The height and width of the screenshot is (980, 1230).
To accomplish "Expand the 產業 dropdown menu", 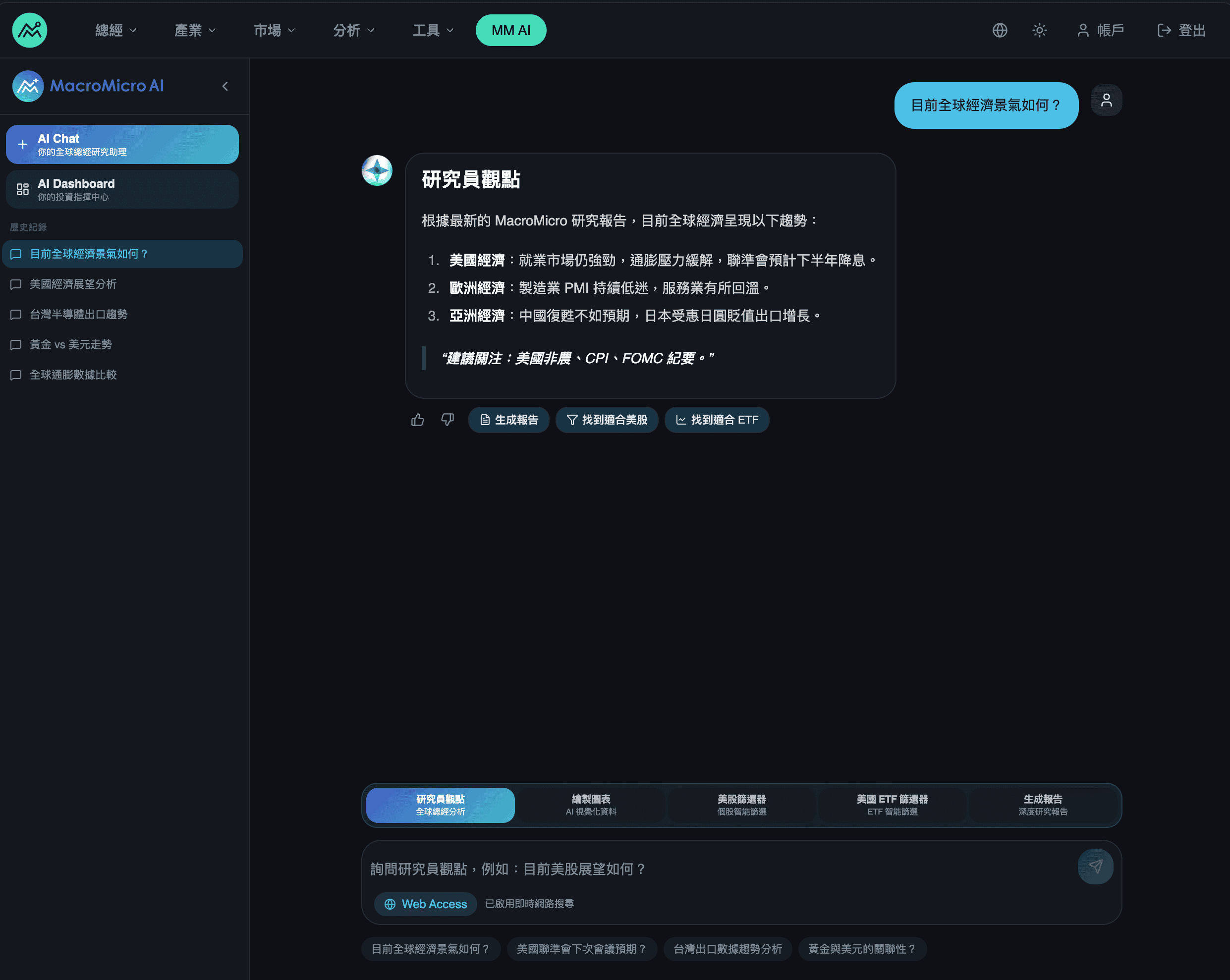I will point(195,30).
